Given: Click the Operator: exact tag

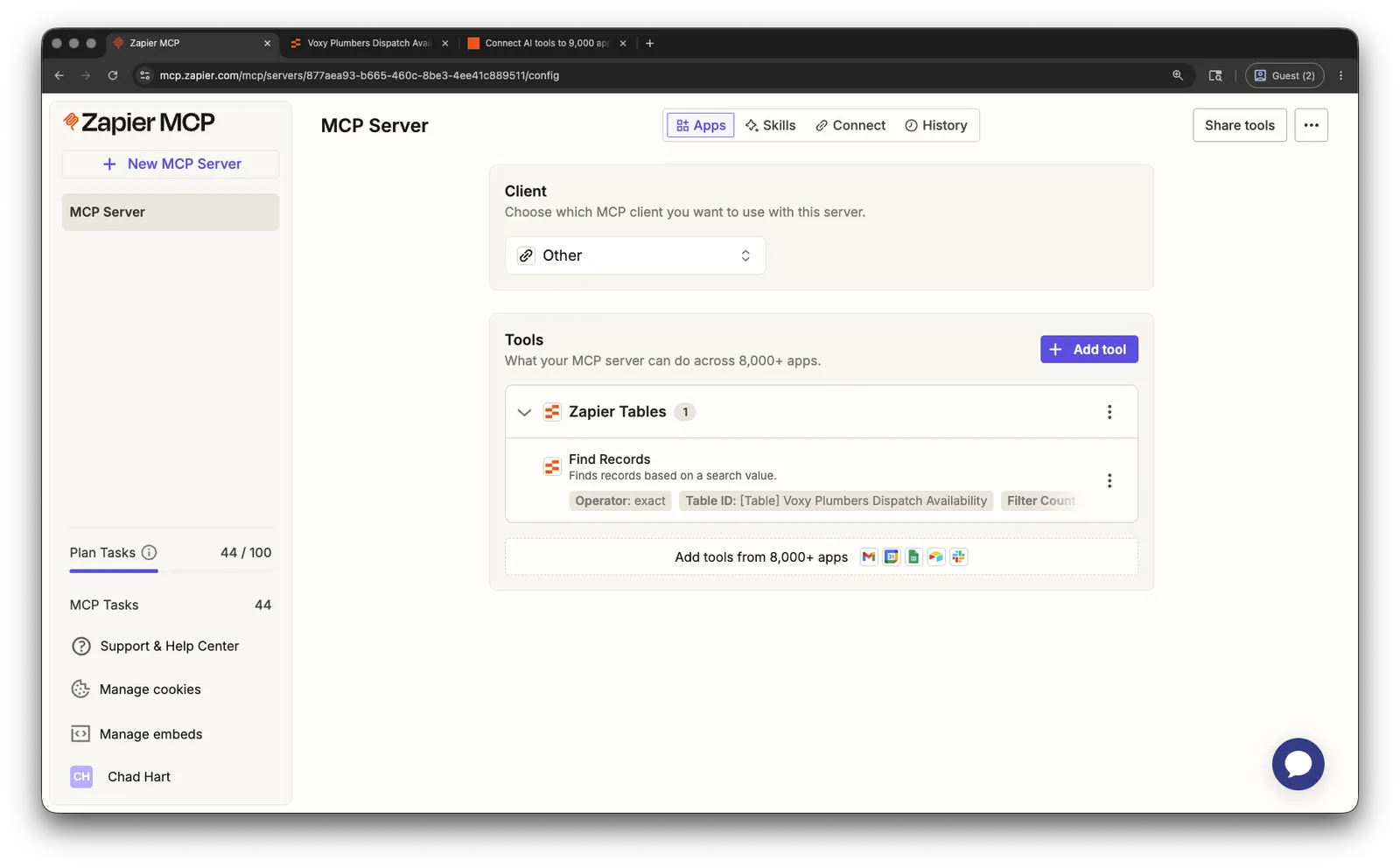Looking at the screenshot, I should click(620, 500).
